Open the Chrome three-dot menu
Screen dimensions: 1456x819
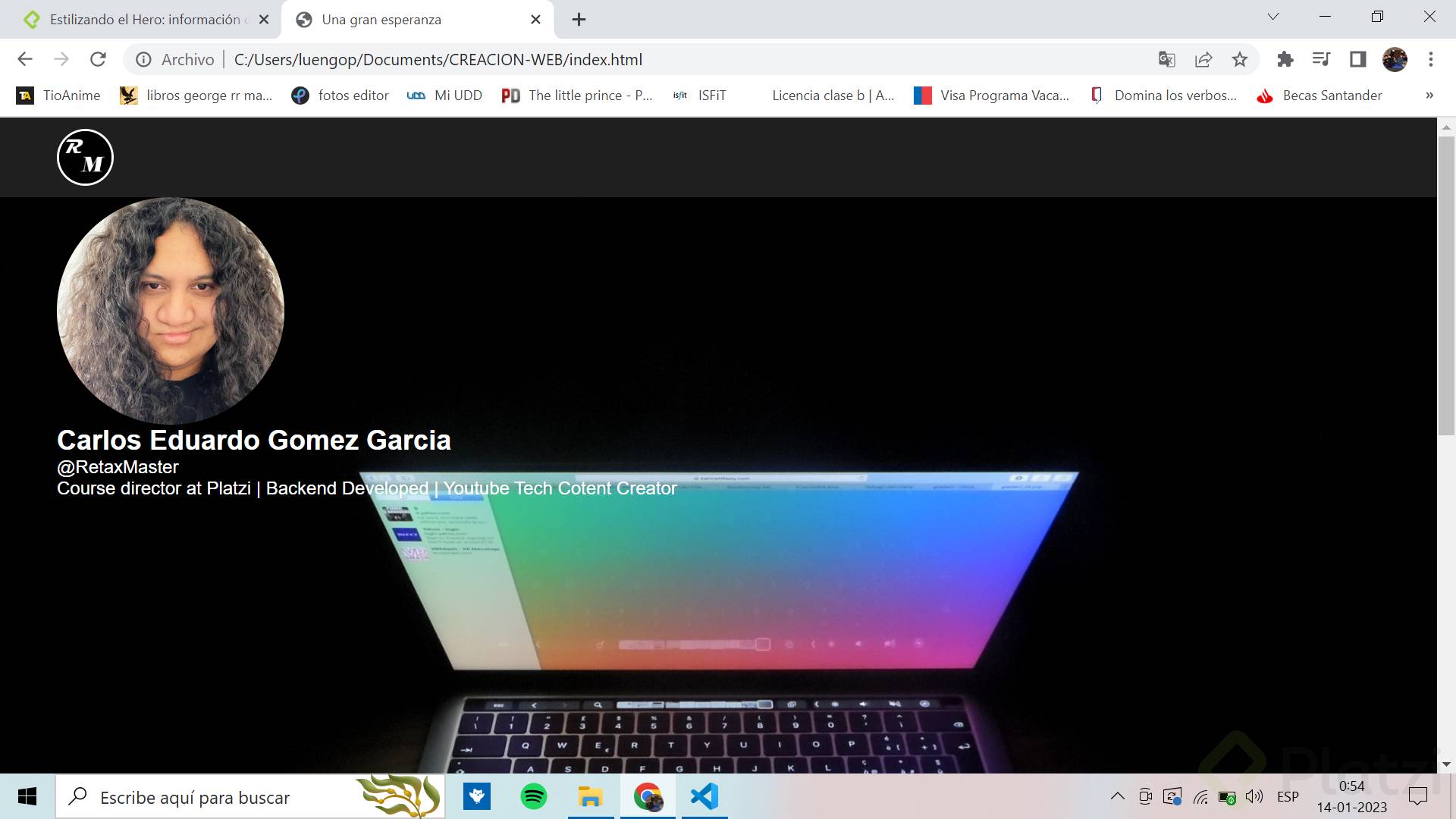pos(1432,59)
